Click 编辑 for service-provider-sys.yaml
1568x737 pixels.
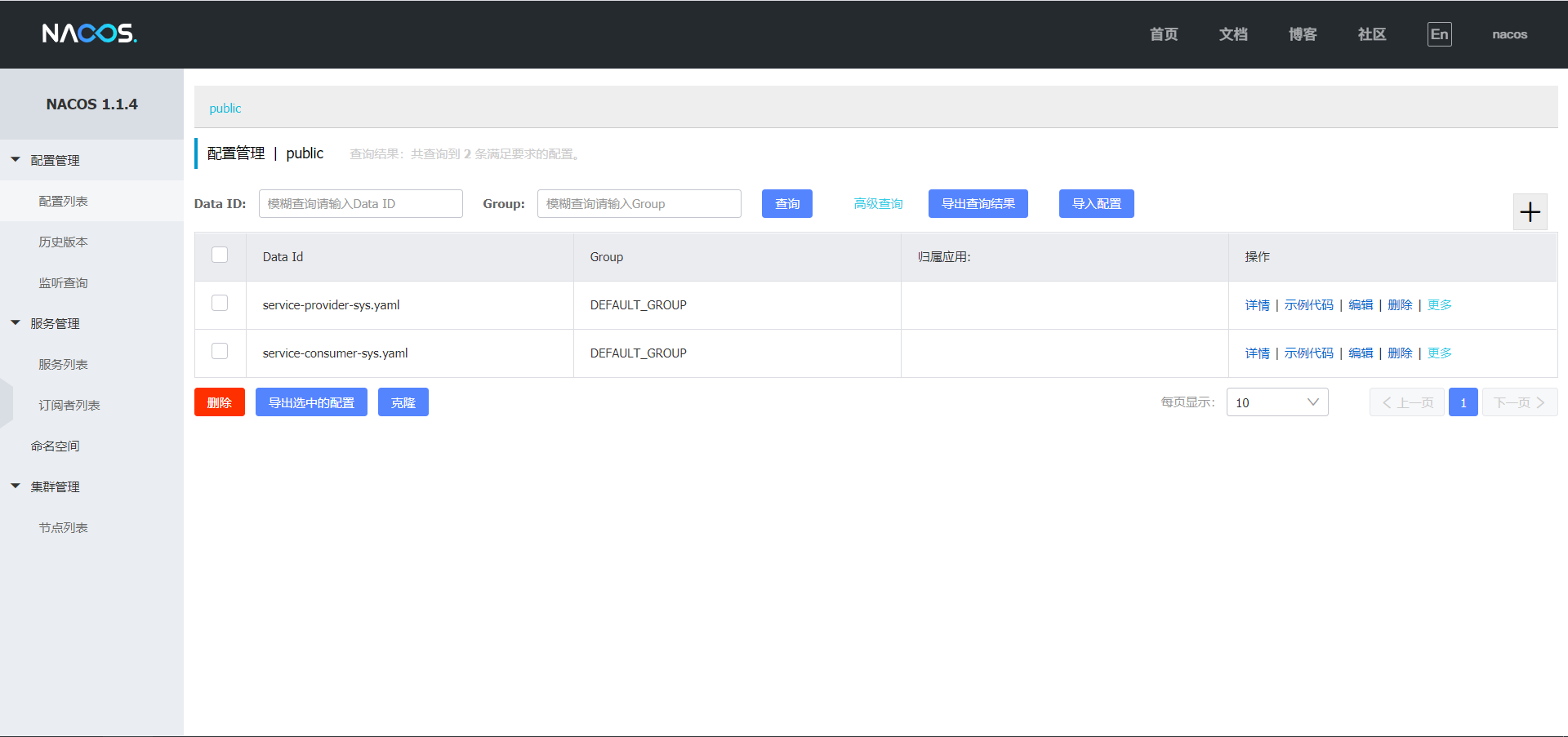[x=1361, y=305]
